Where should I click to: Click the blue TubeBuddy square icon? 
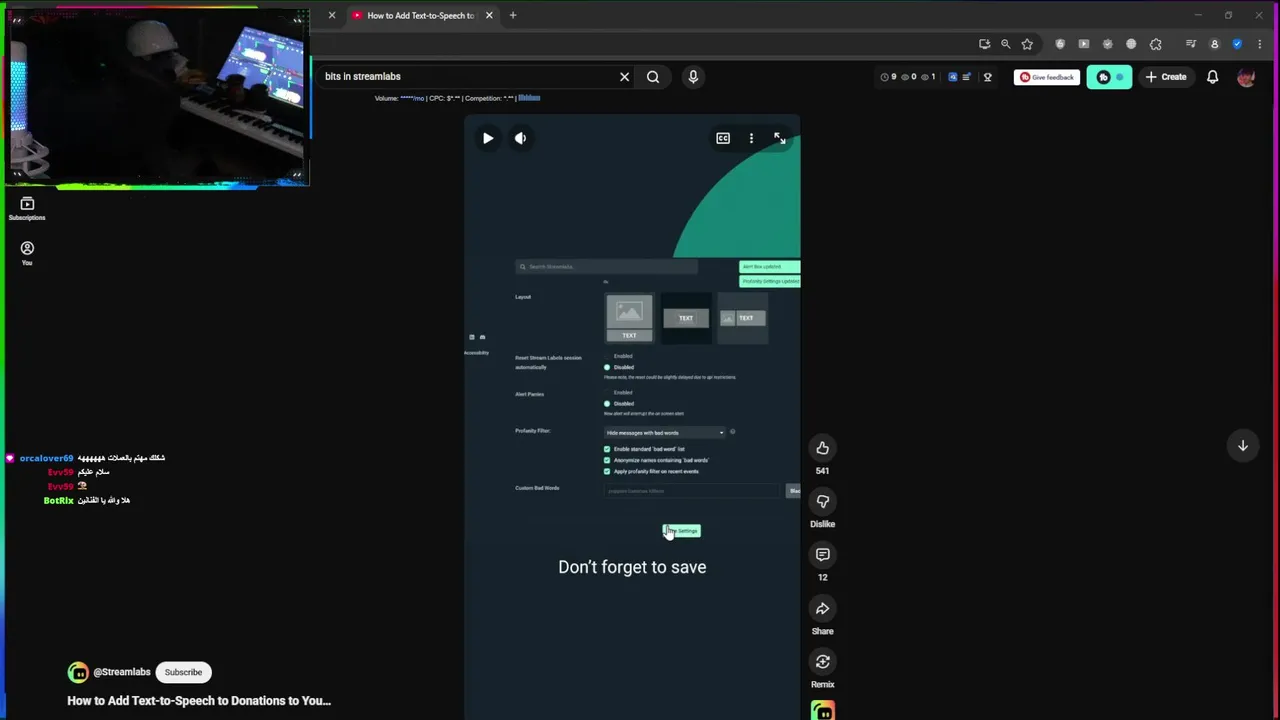(x=952, y=77)
